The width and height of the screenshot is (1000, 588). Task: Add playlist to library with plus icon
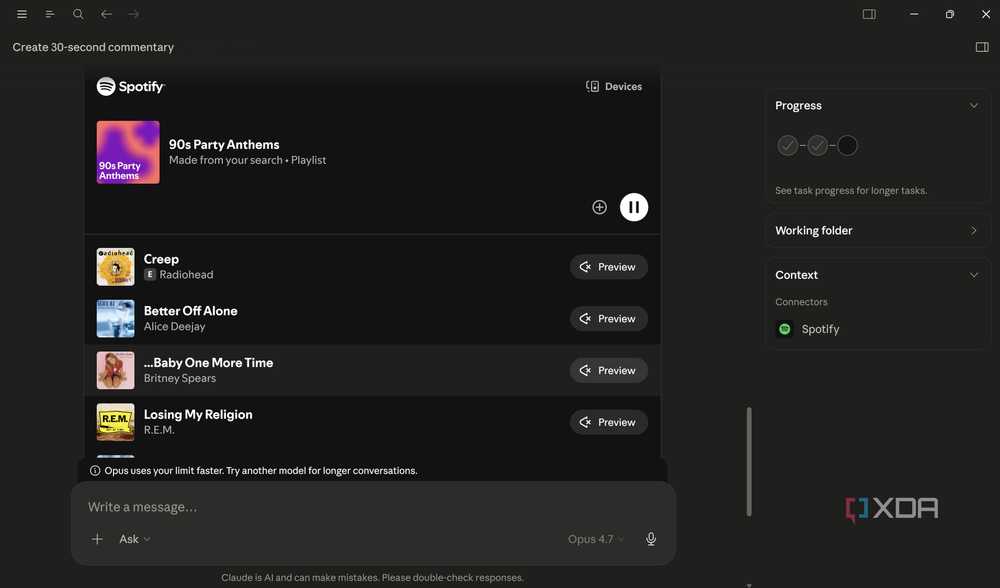(599, 207)
